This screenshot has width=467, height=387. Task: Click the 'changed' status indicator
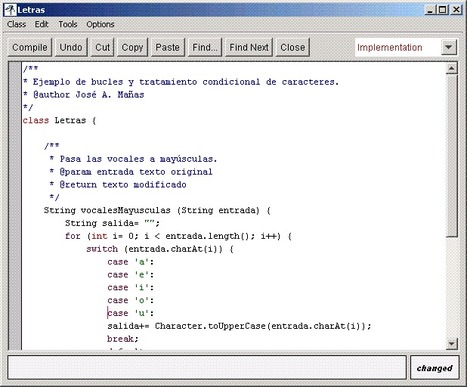point(435,368)
